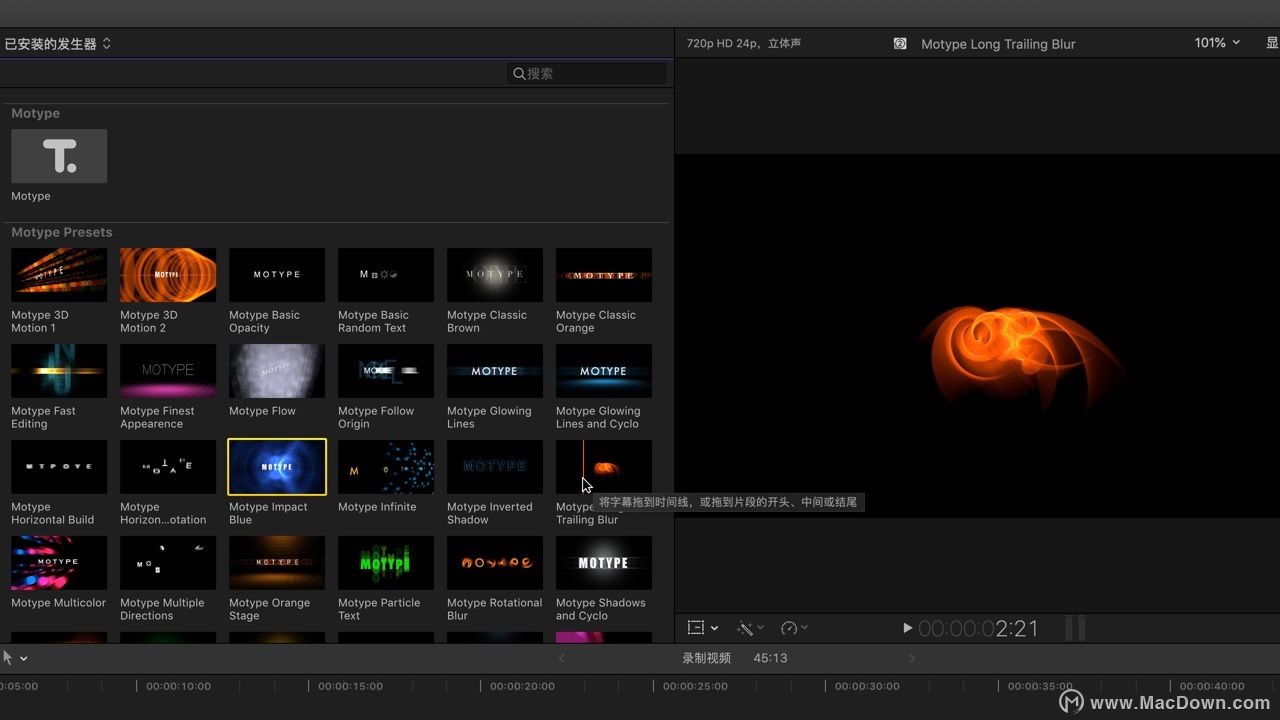Click timeline ruler at 00:00:35:00

click(1040, 686)
